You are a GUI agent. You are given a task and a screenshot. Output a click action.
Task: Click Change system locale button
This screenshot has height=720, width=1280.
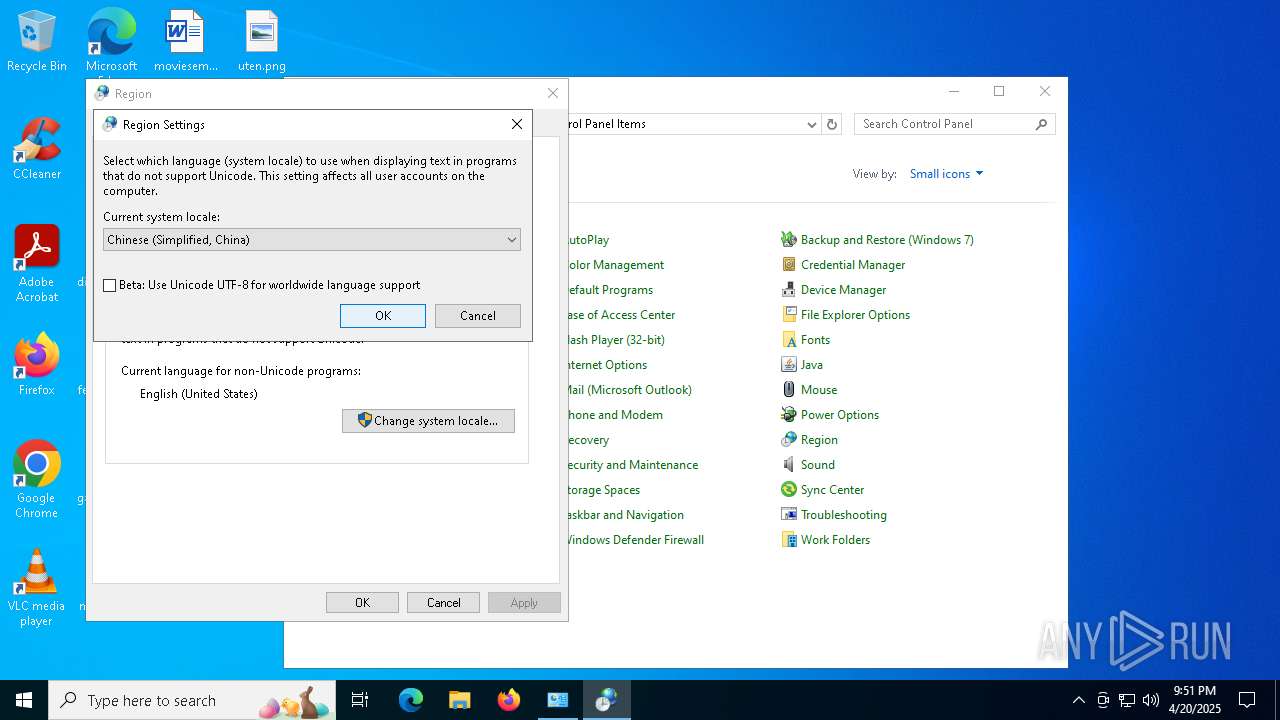click(x=428, y=421)
